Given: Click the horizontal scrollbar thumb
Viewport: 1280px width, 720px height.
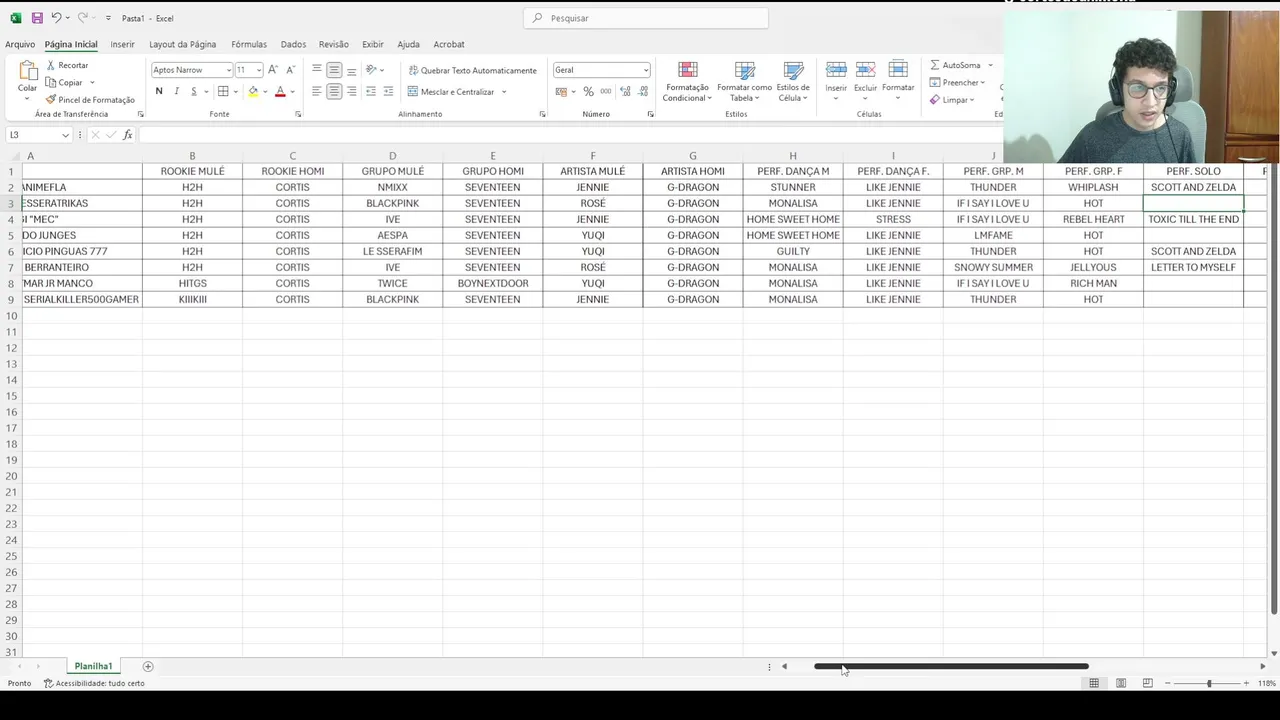Looking at the screenshot, I should pyautogui.click(x=951, y=666).
